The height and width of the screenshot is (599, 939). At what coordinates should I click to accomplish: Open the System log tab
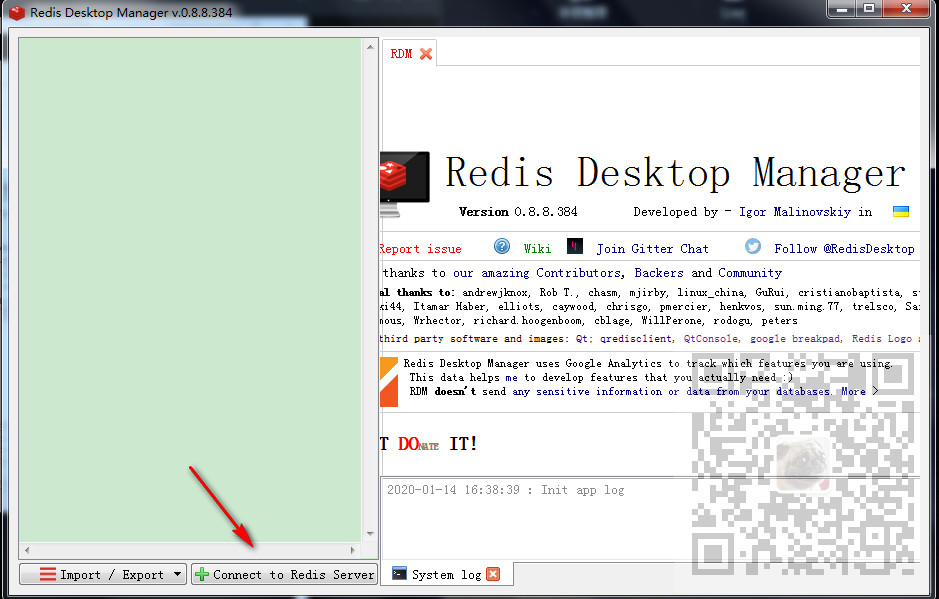(x=446, y=574)
